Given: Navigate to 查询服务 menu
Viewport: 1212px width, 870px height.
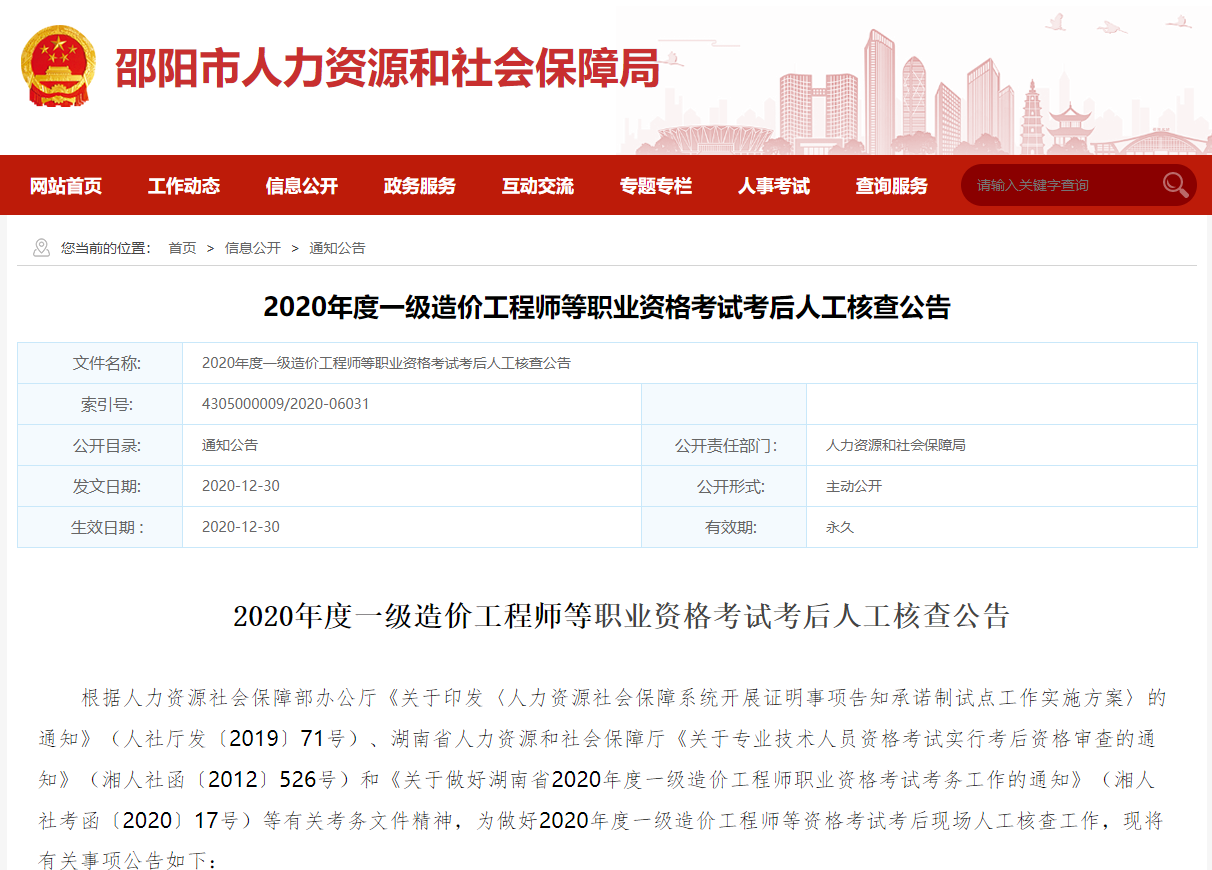Looking at the screenshot, I should tap(892, 186).
